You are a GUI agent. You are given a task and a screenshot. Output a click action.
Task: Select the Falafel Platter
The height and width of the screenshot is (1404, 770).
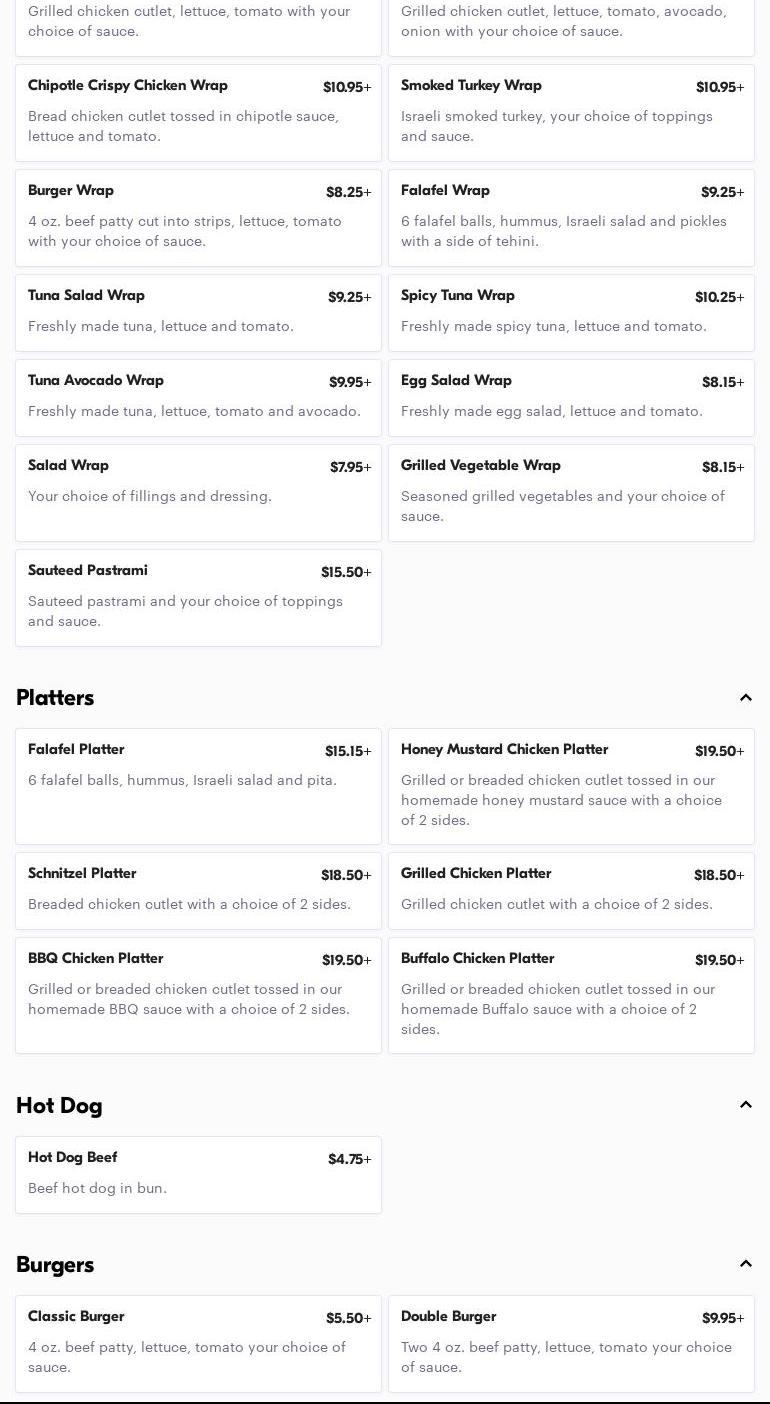198,786
